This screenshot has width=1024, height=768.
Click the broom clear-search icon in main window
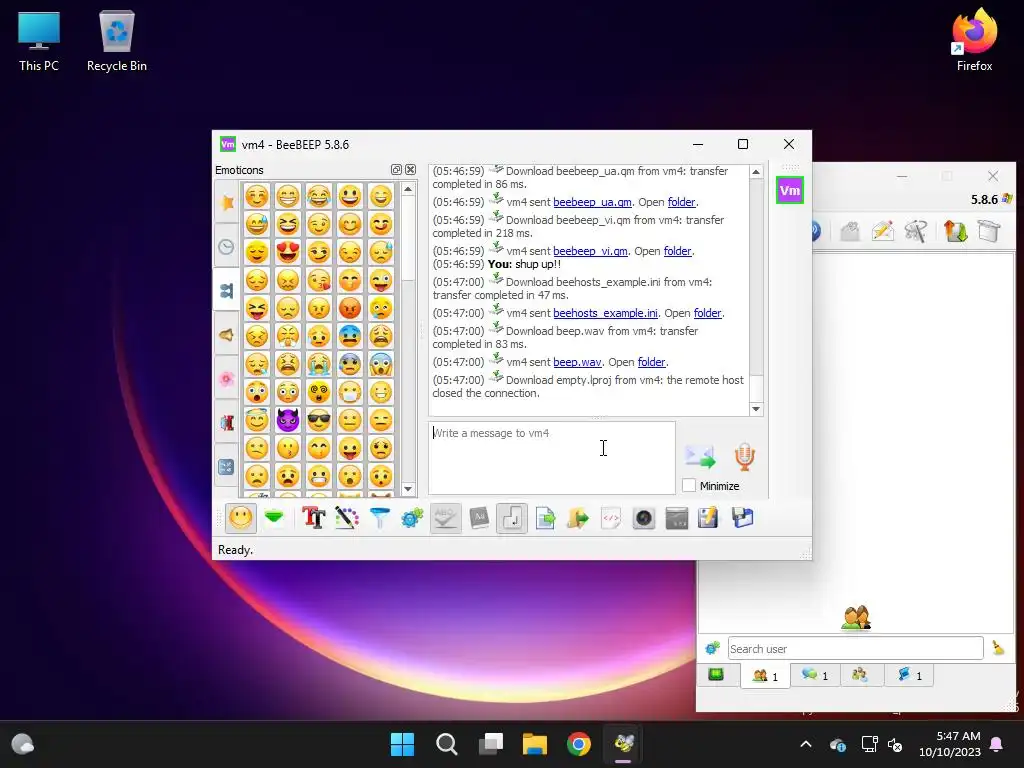pos(999,648)
